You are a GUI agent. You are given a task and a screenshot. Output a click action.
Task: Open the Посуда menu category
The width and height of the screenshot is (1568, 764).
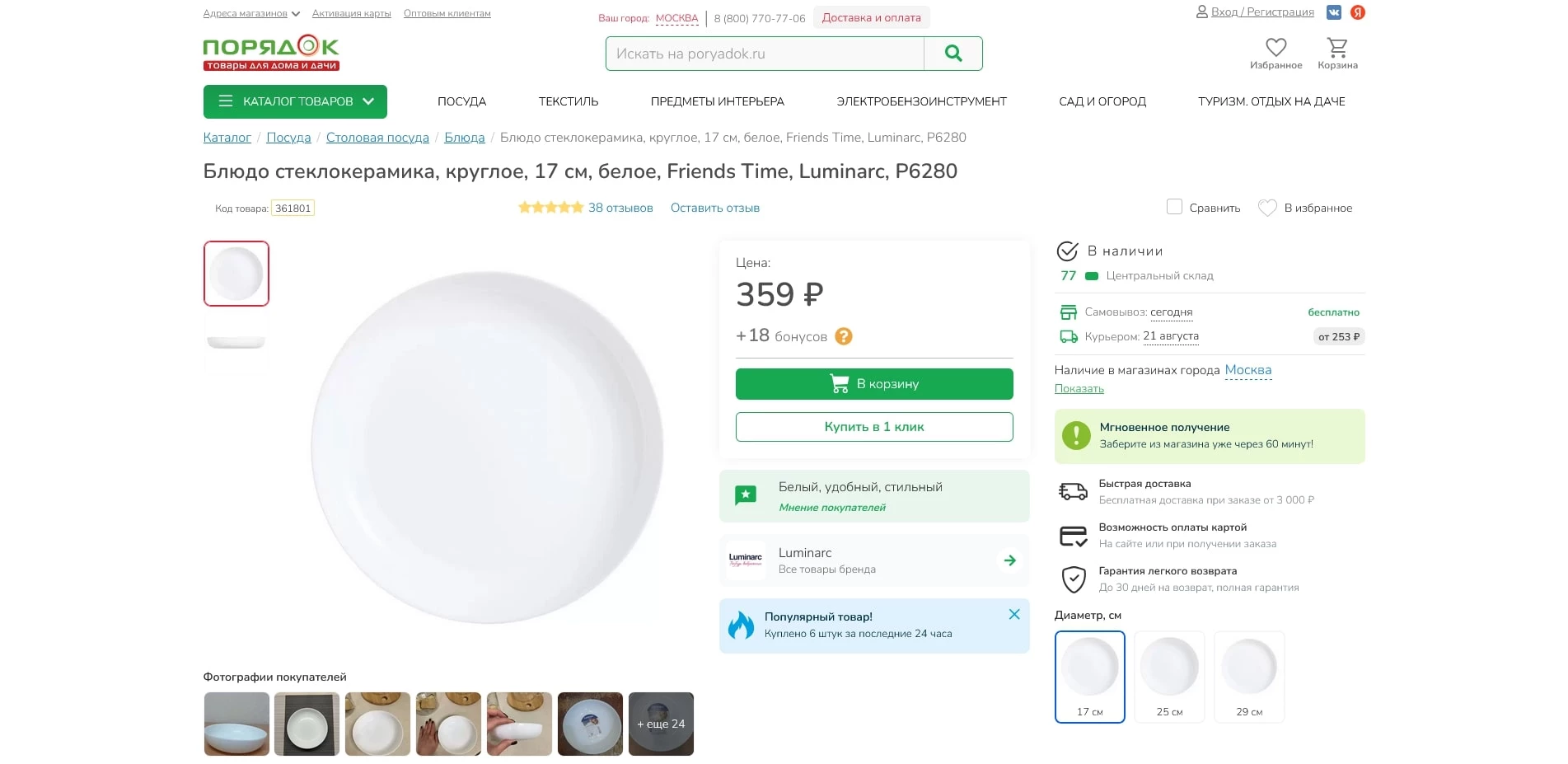(x=461, y=101)
